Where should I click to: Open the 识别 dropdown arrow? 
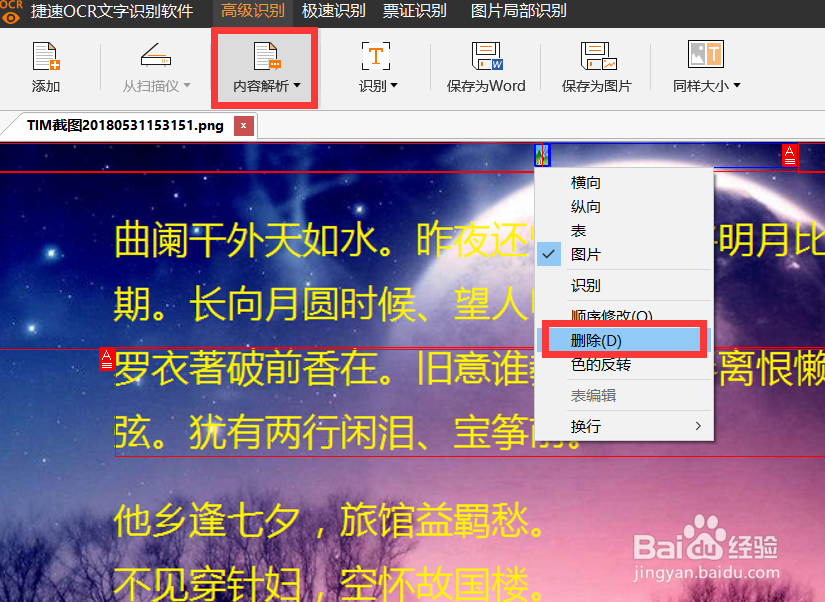(393, 85)
